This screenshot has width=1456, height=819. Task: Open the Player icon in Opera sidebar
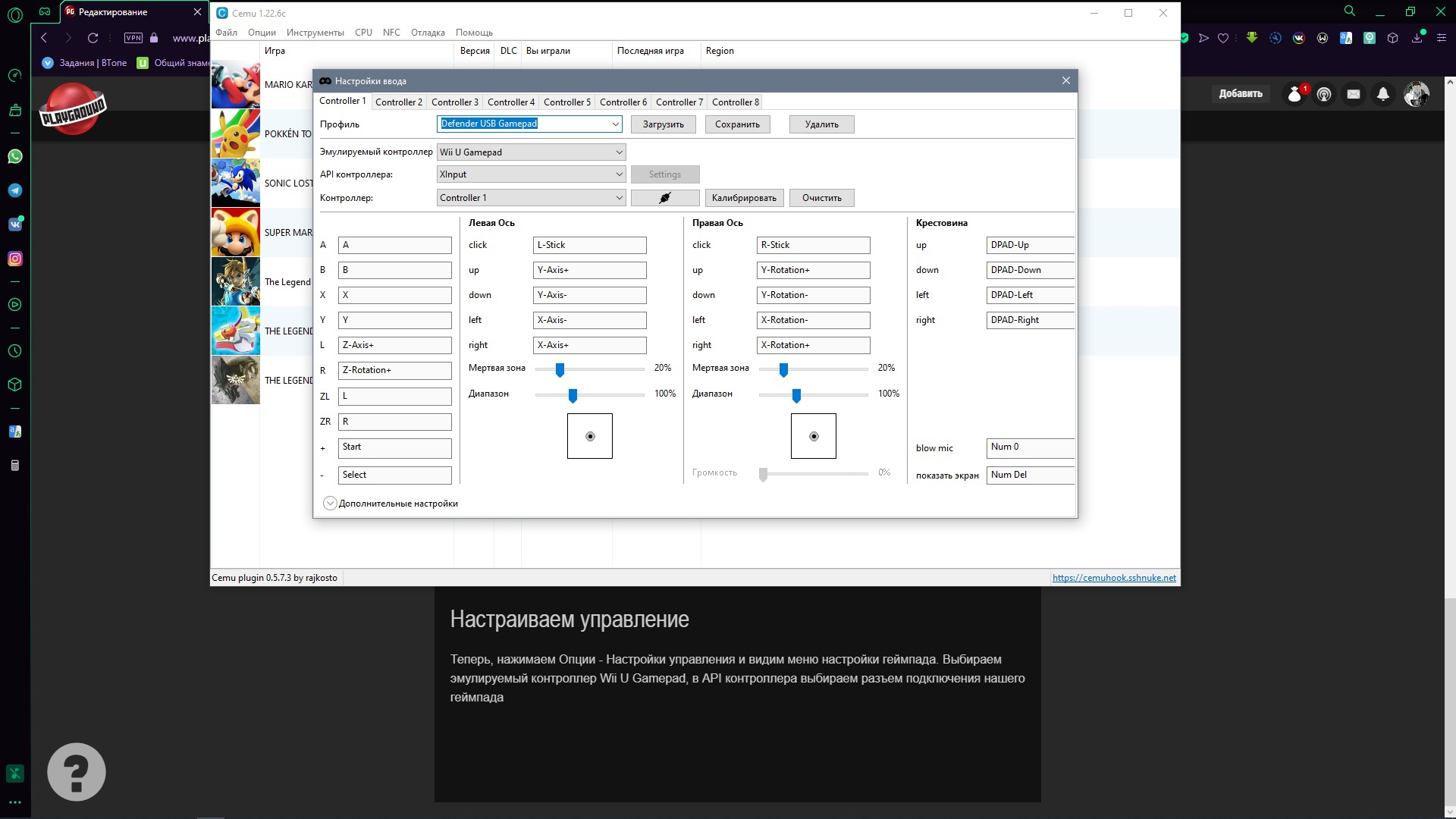tap(14, 305)
